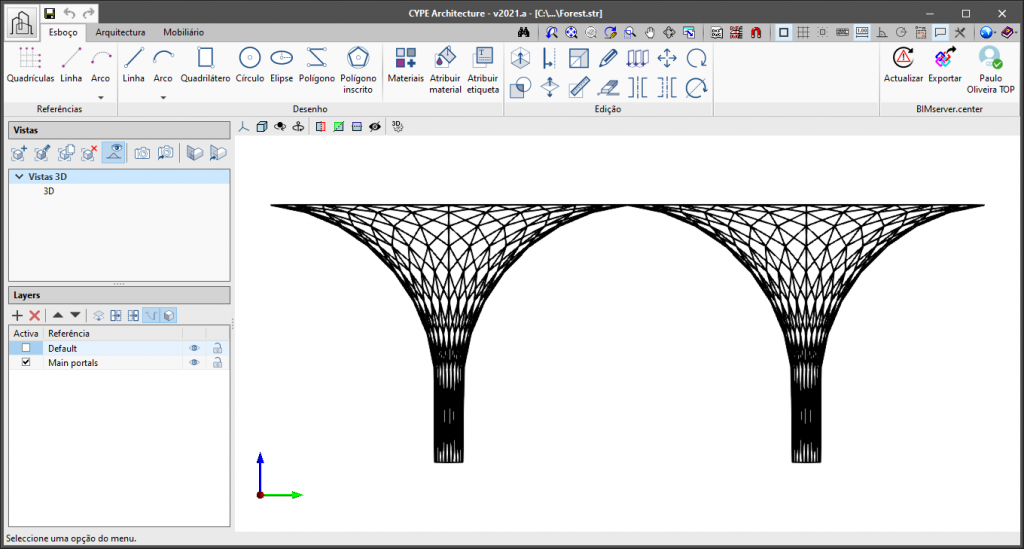Click the Exportar icon in BIMserver.center
The height and width of the screenshot is (549, 1024).
tap(944, 64)
